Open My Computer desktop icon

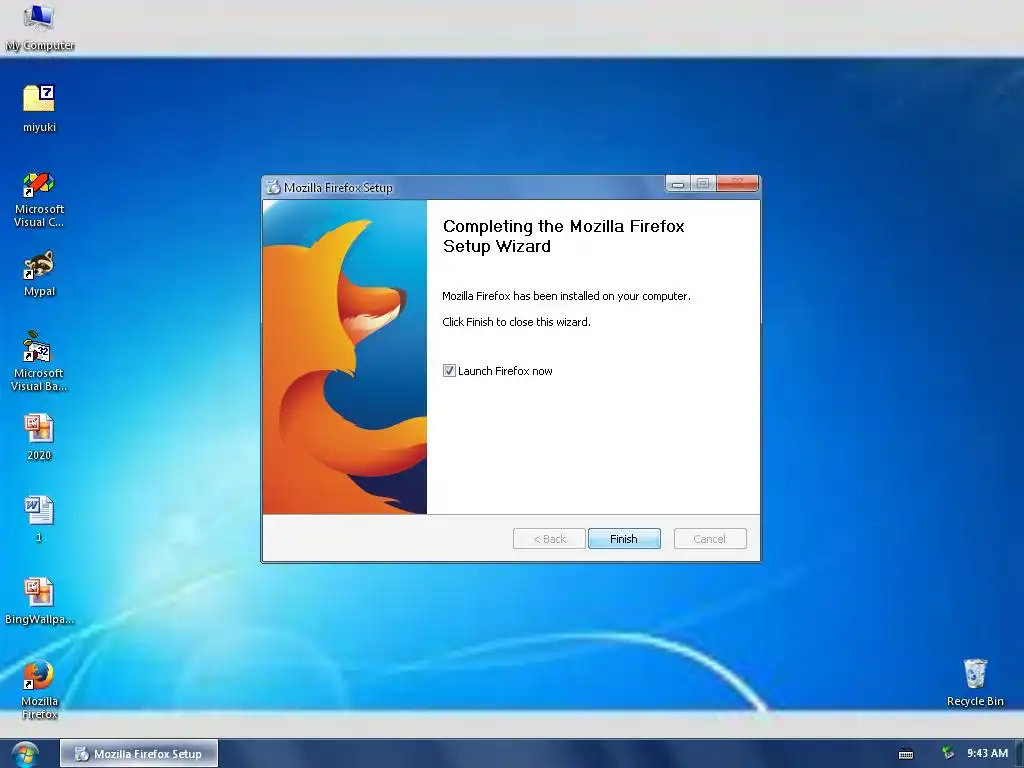(39, 27)
